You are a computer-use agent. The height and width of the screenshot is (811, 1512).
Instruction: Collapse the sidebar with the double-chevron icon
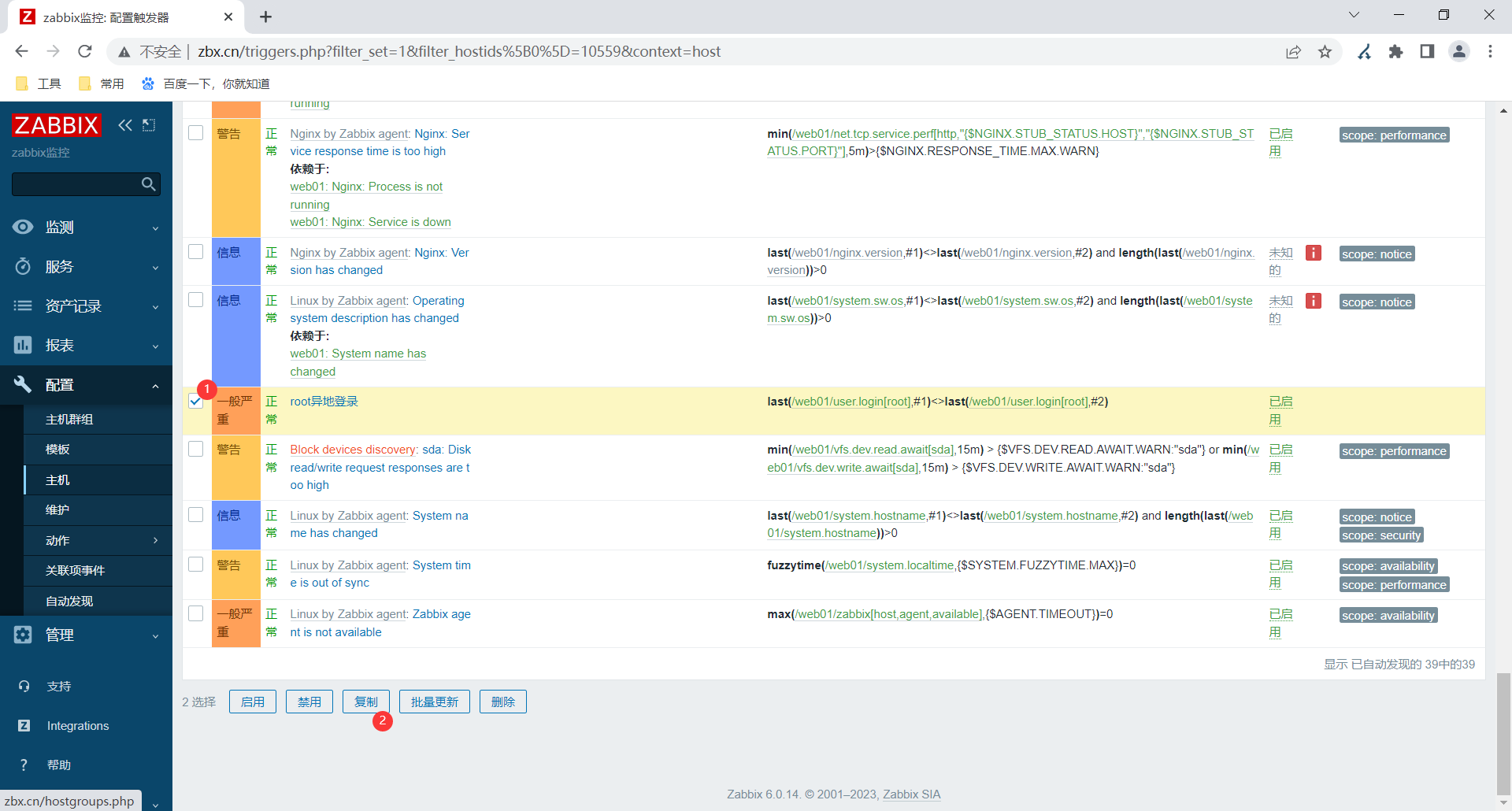coord(125,125)
